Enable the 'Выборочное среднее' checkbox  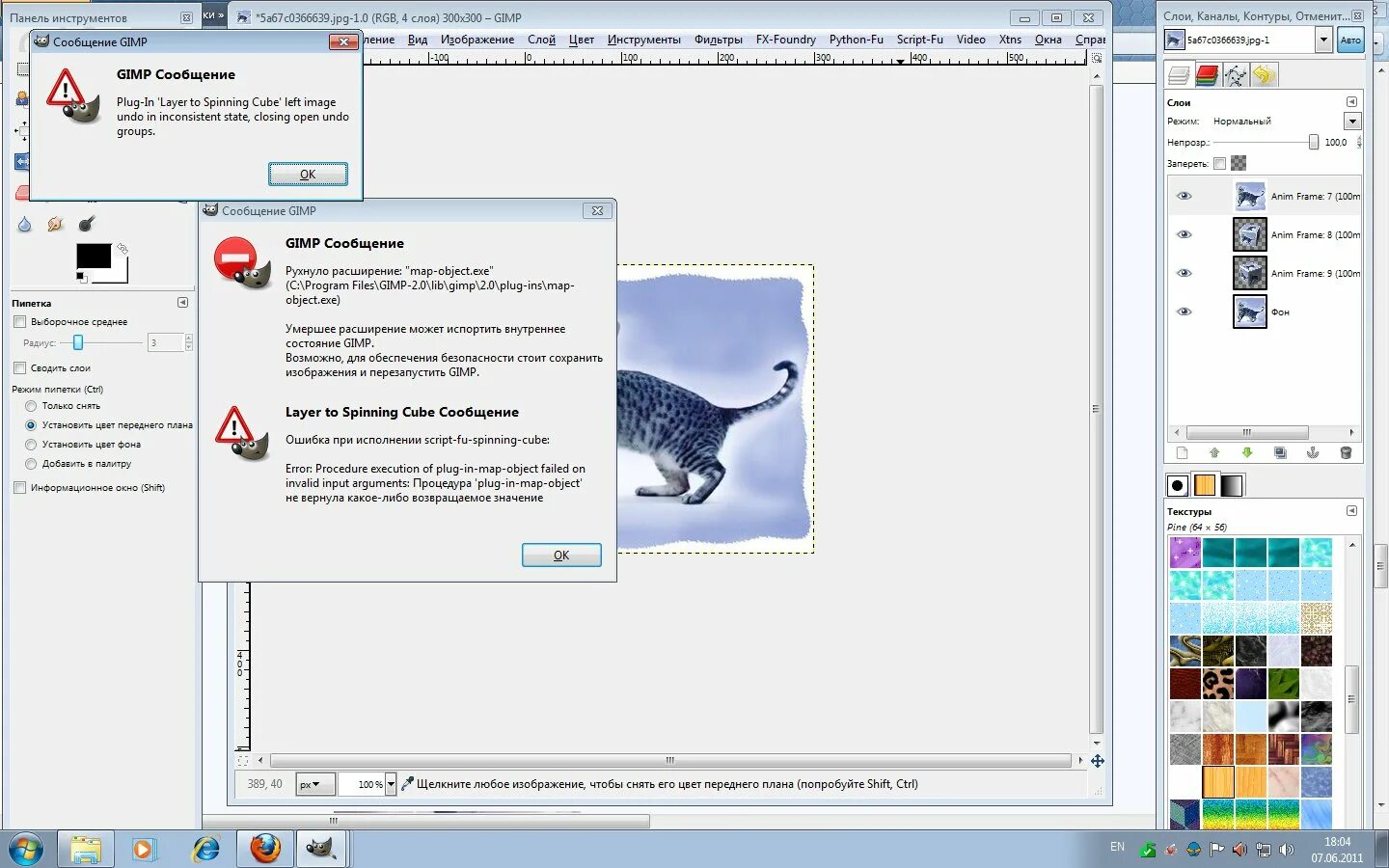[x=19, y=321]
